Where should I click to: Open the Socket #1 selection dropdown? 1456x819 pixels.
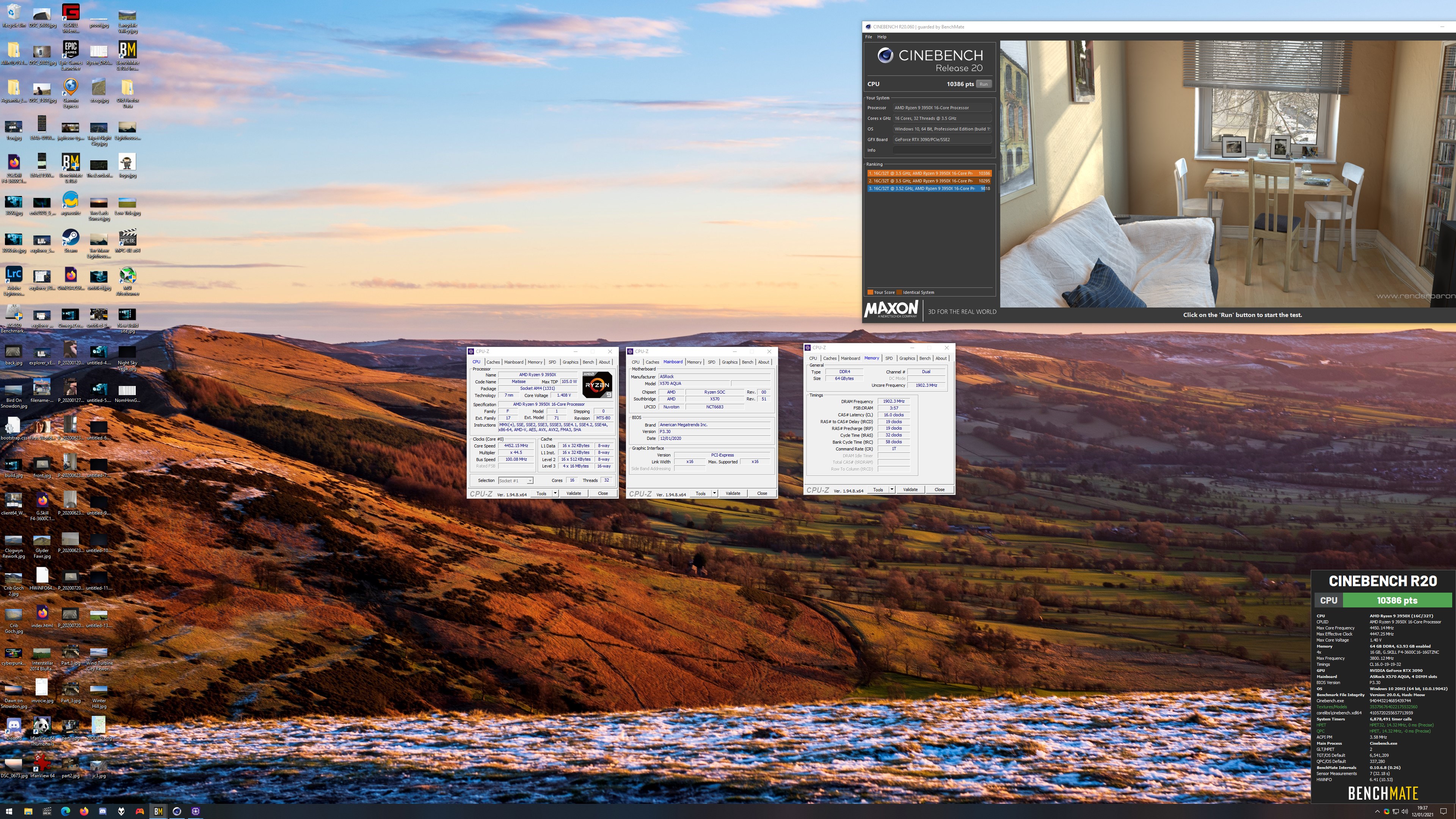point(516,480)
